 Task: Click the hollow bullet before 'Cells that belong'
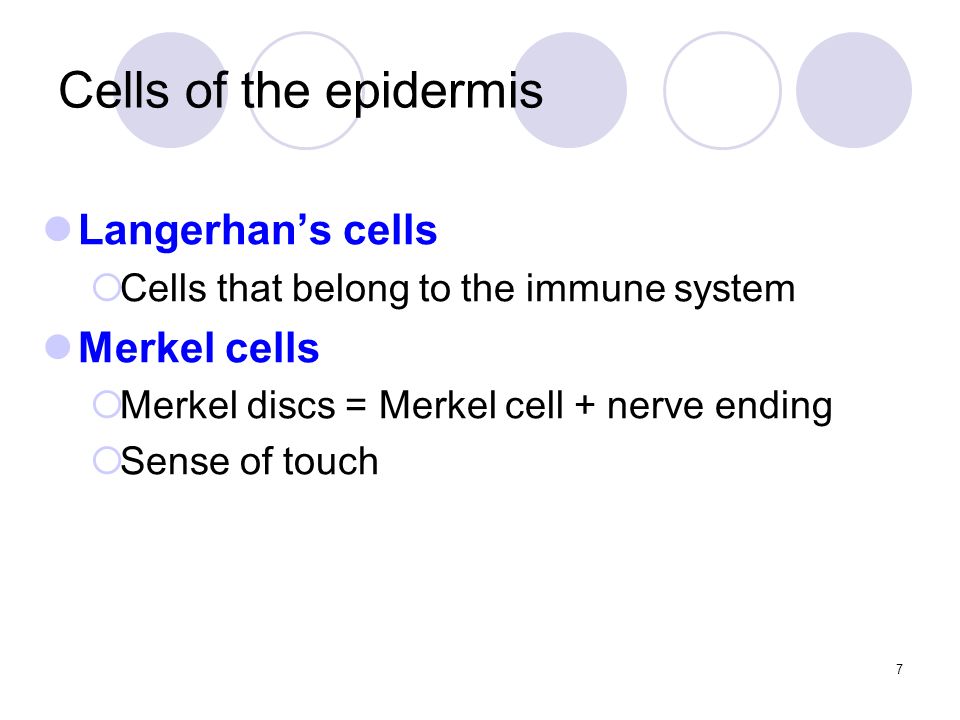coord(106,287)
